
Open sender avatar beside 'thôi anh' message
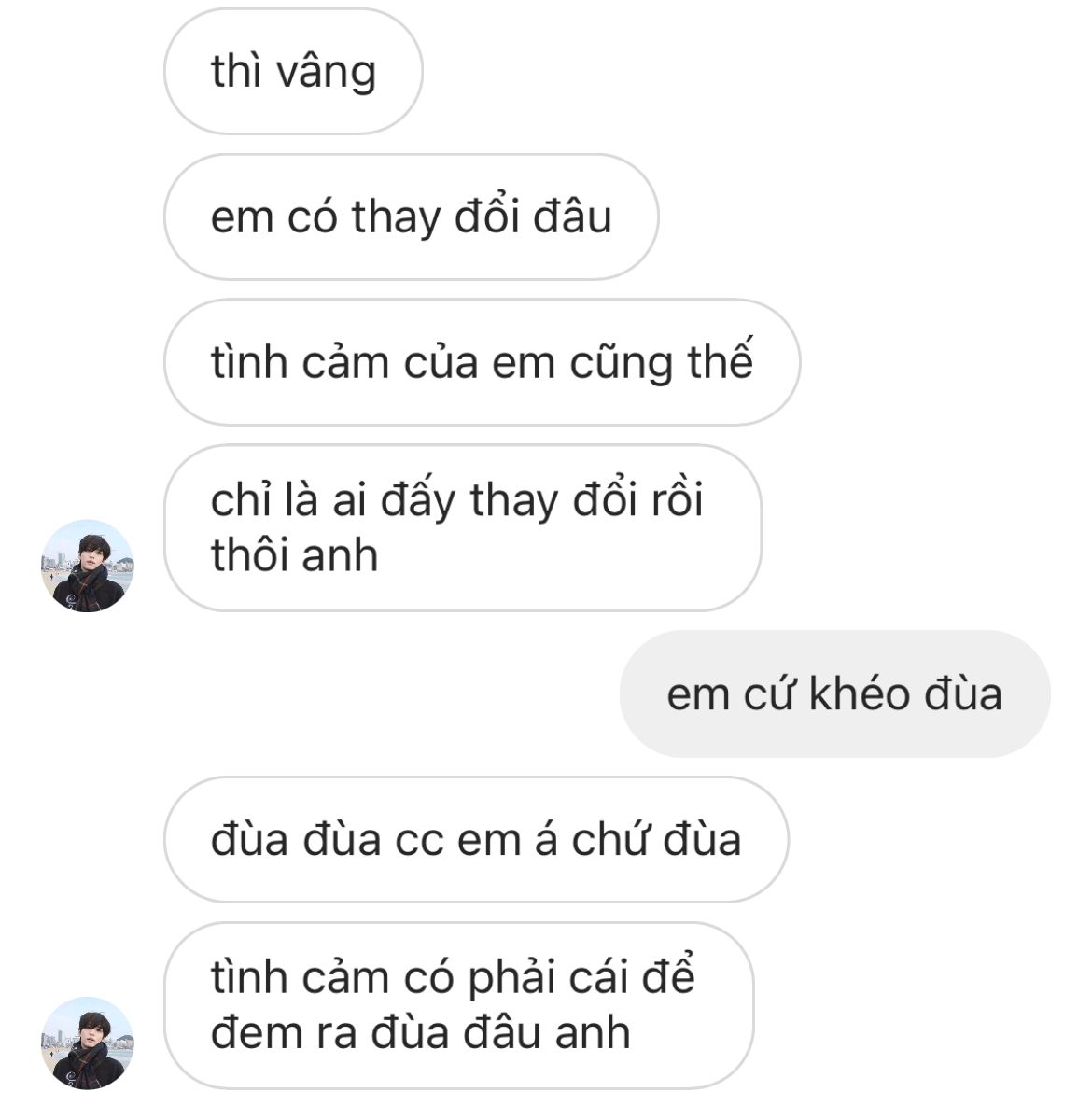coord(88,566)
